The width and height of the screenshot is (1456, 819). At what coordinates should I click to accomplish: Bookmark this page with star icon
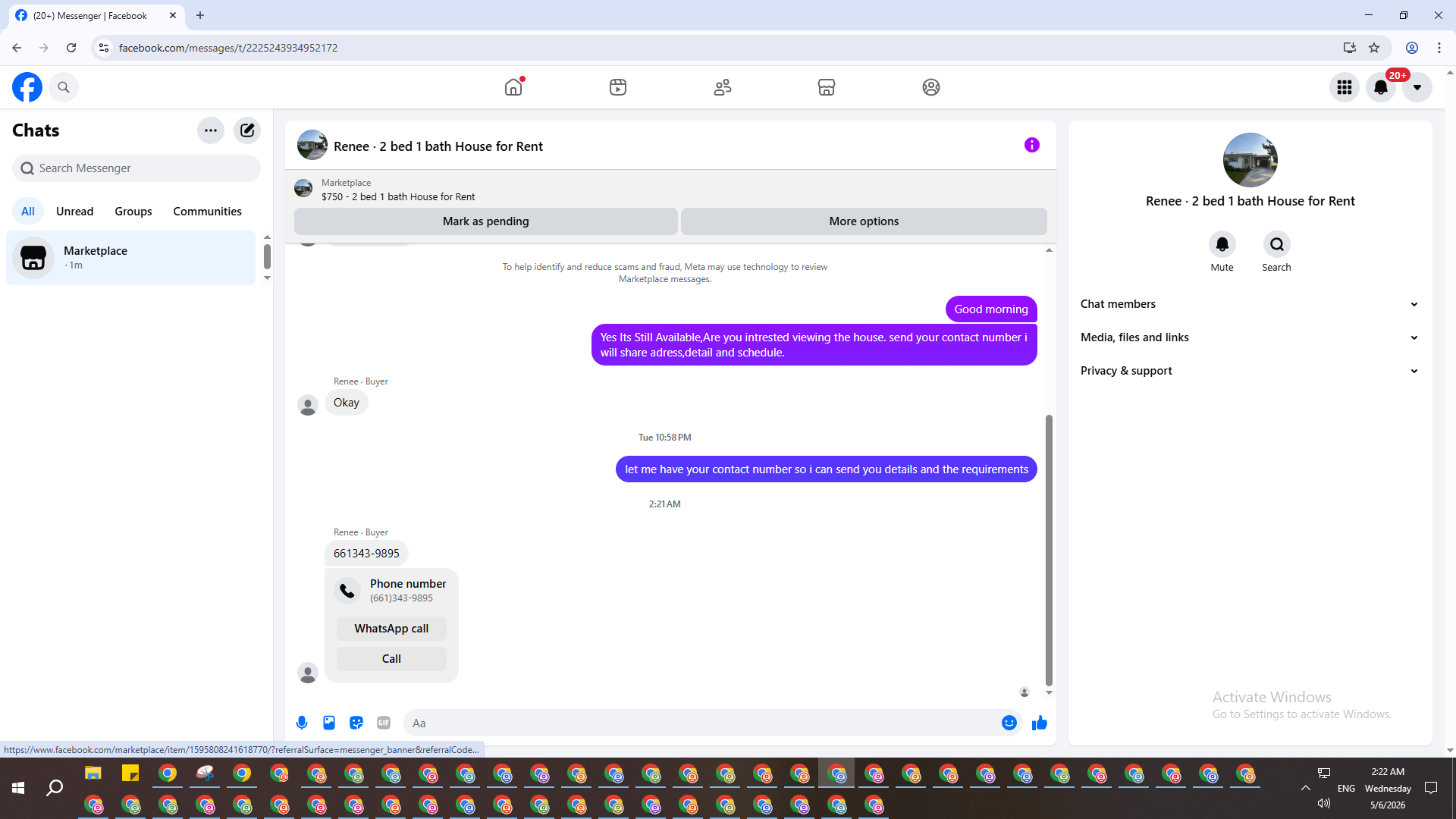pos(1374,48)
